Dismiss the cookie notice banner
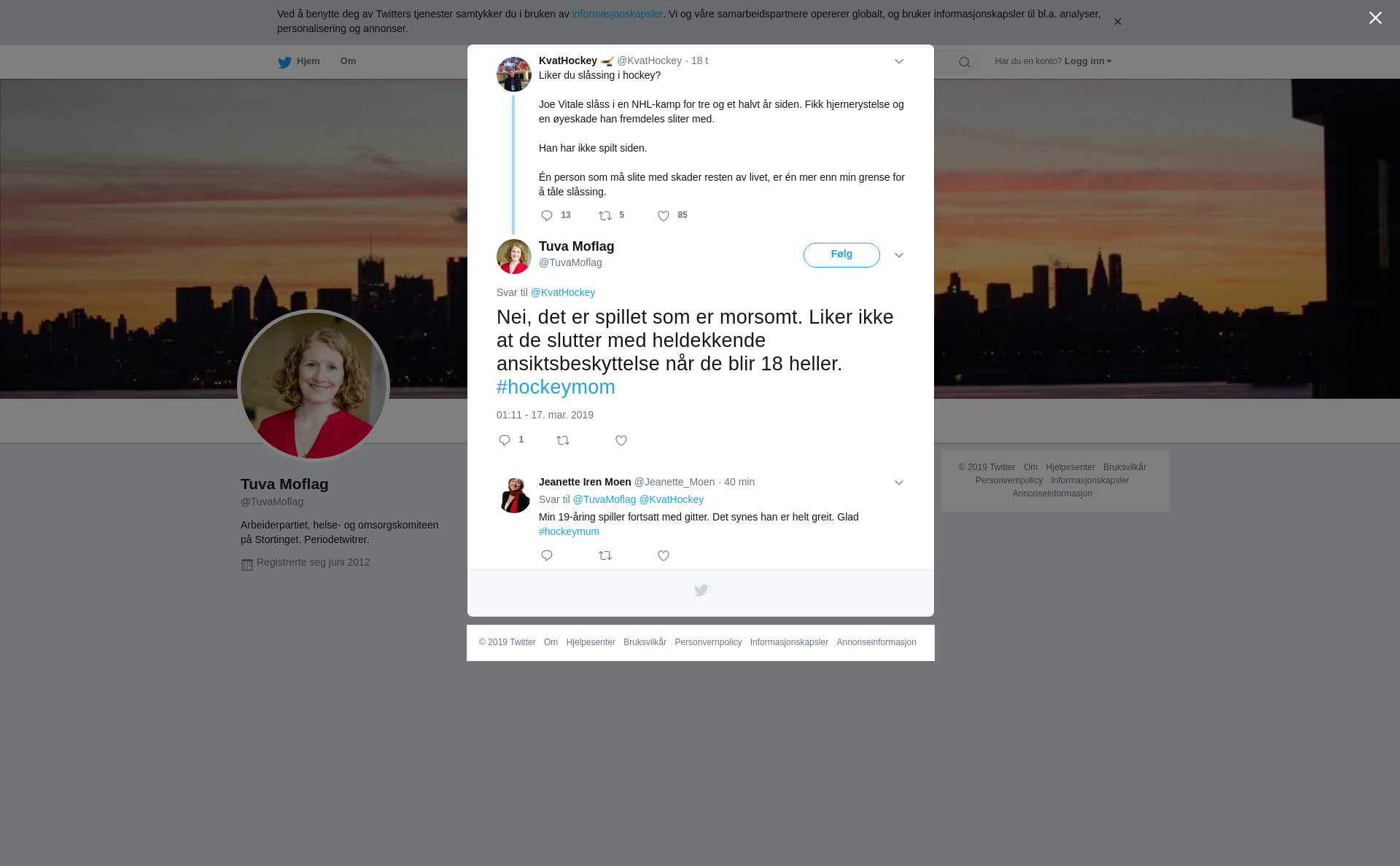This screenshot has width=1400, height=866. pos(1117,22)
